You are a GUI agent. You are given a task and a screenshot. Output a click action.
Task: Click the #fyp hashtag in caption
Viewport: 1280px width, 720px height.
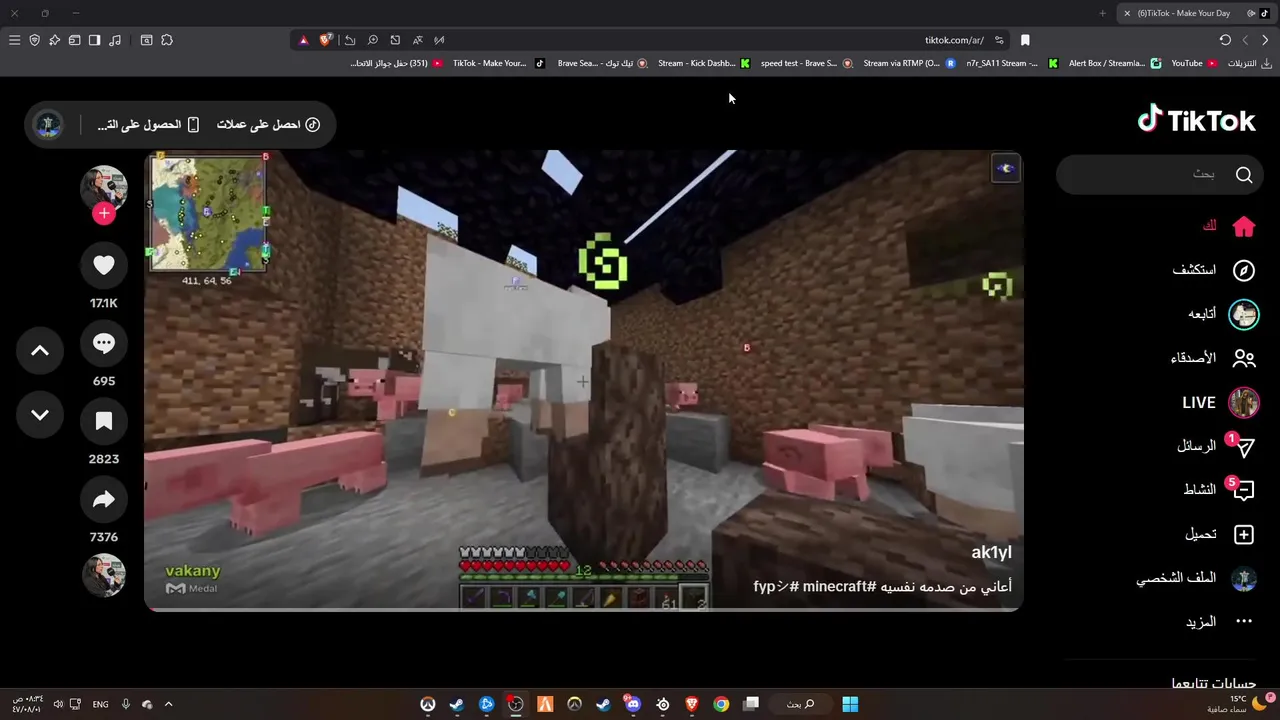click(x=777, y=587)
